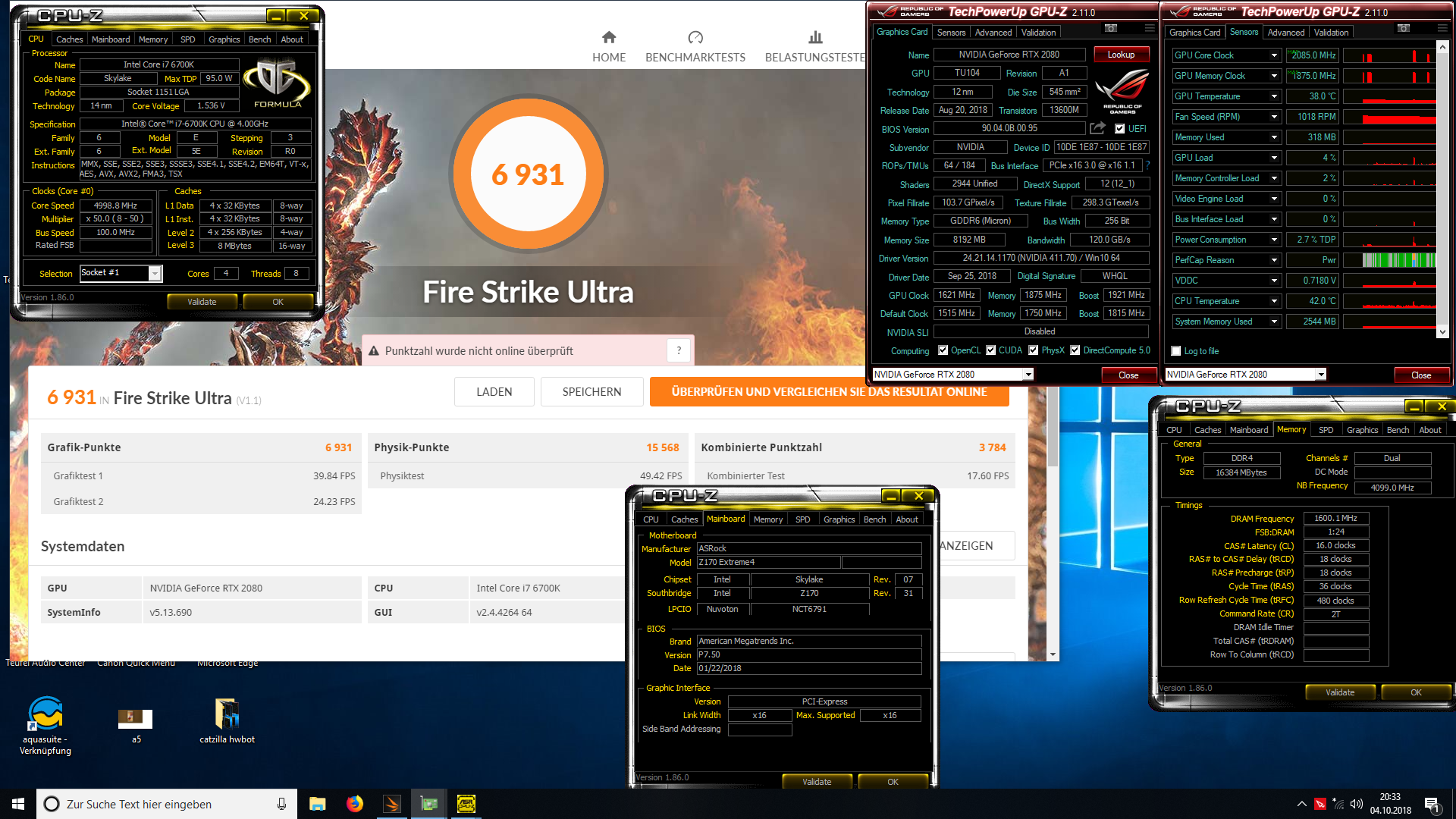Toggle the UEFI checkbox in GPU-Z

pos(1119,129)
